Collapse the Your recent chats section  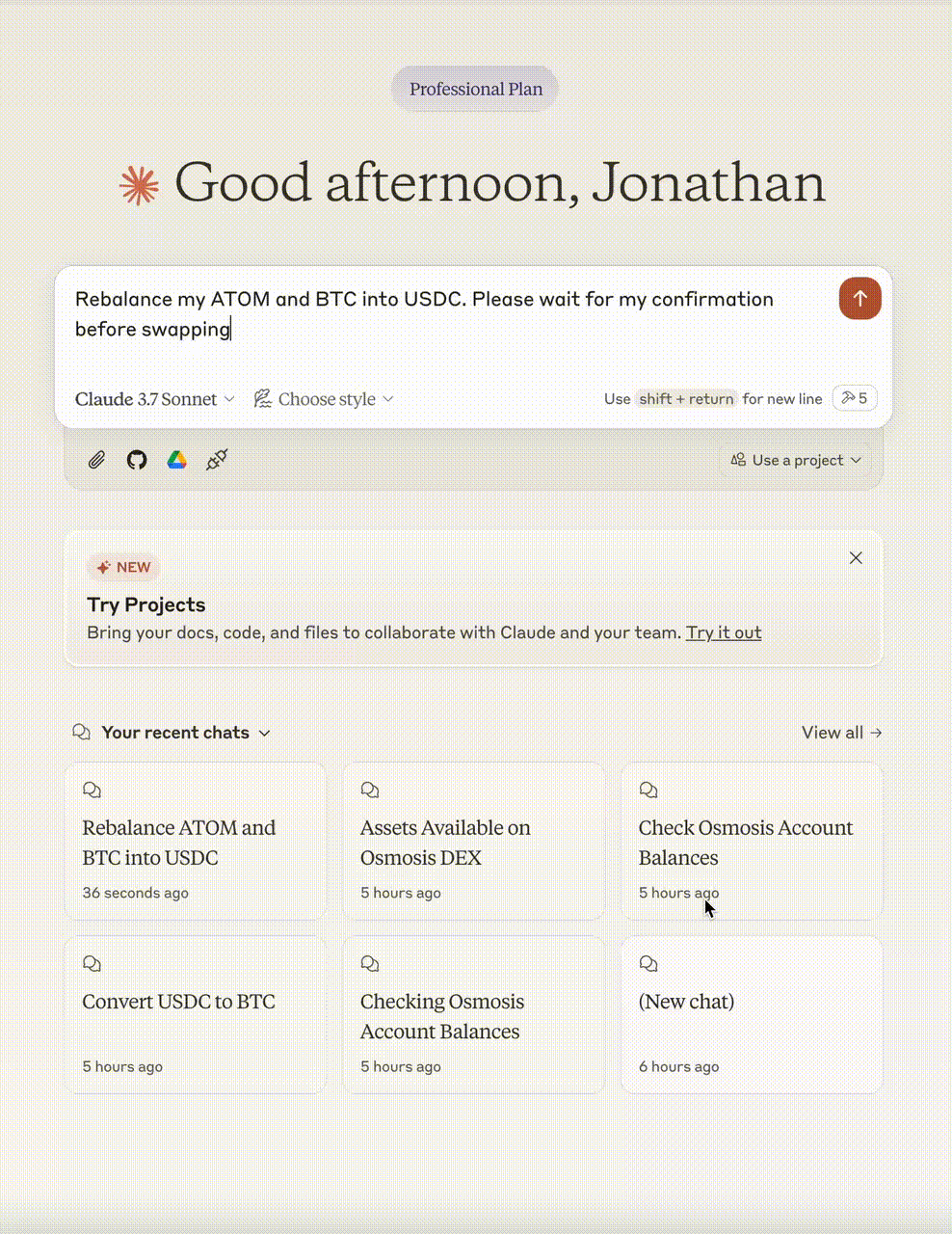click(186, 733)
